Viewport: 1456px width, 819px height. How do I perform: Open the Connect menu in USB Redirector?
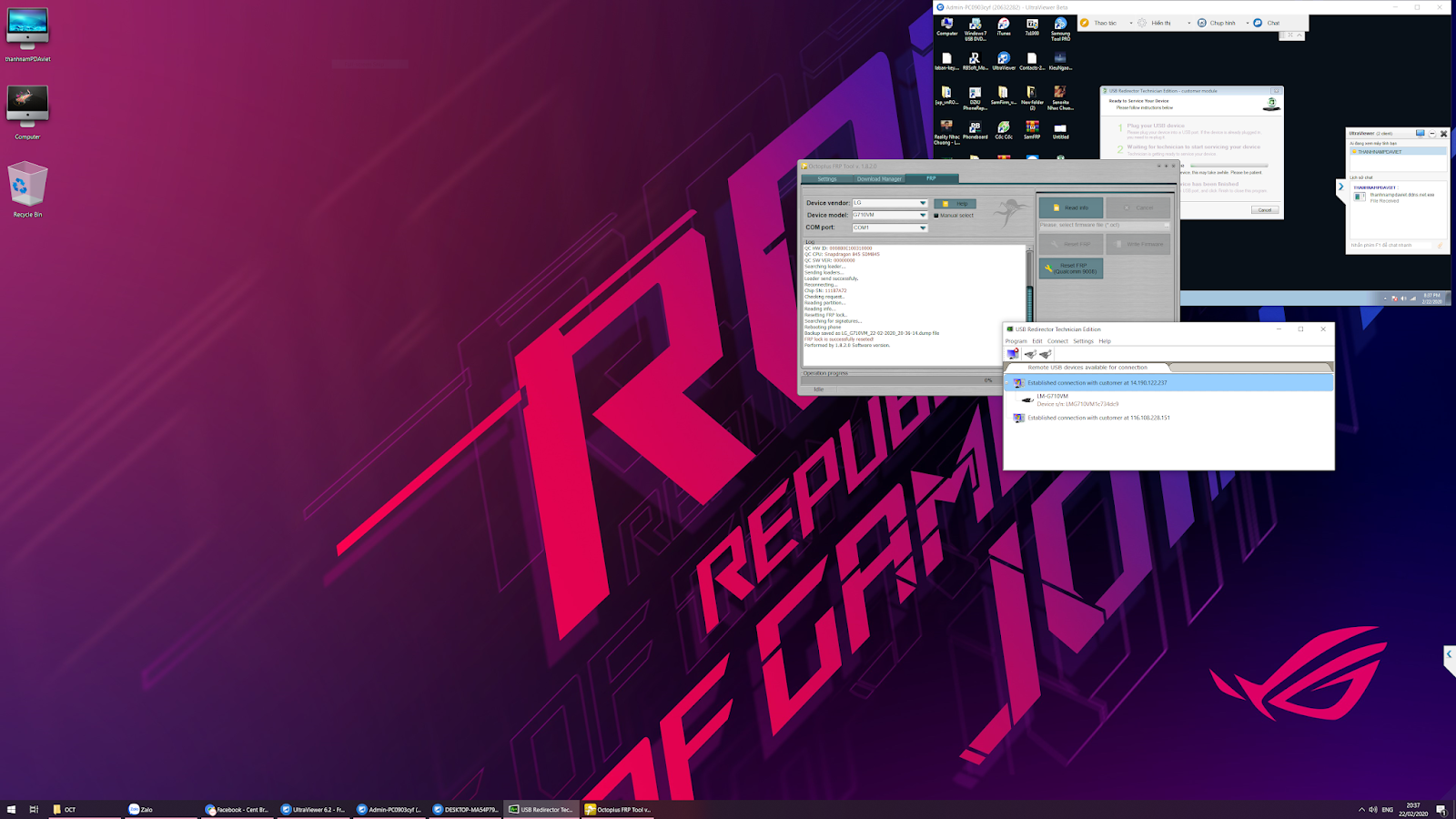(x=1057, y=341)
